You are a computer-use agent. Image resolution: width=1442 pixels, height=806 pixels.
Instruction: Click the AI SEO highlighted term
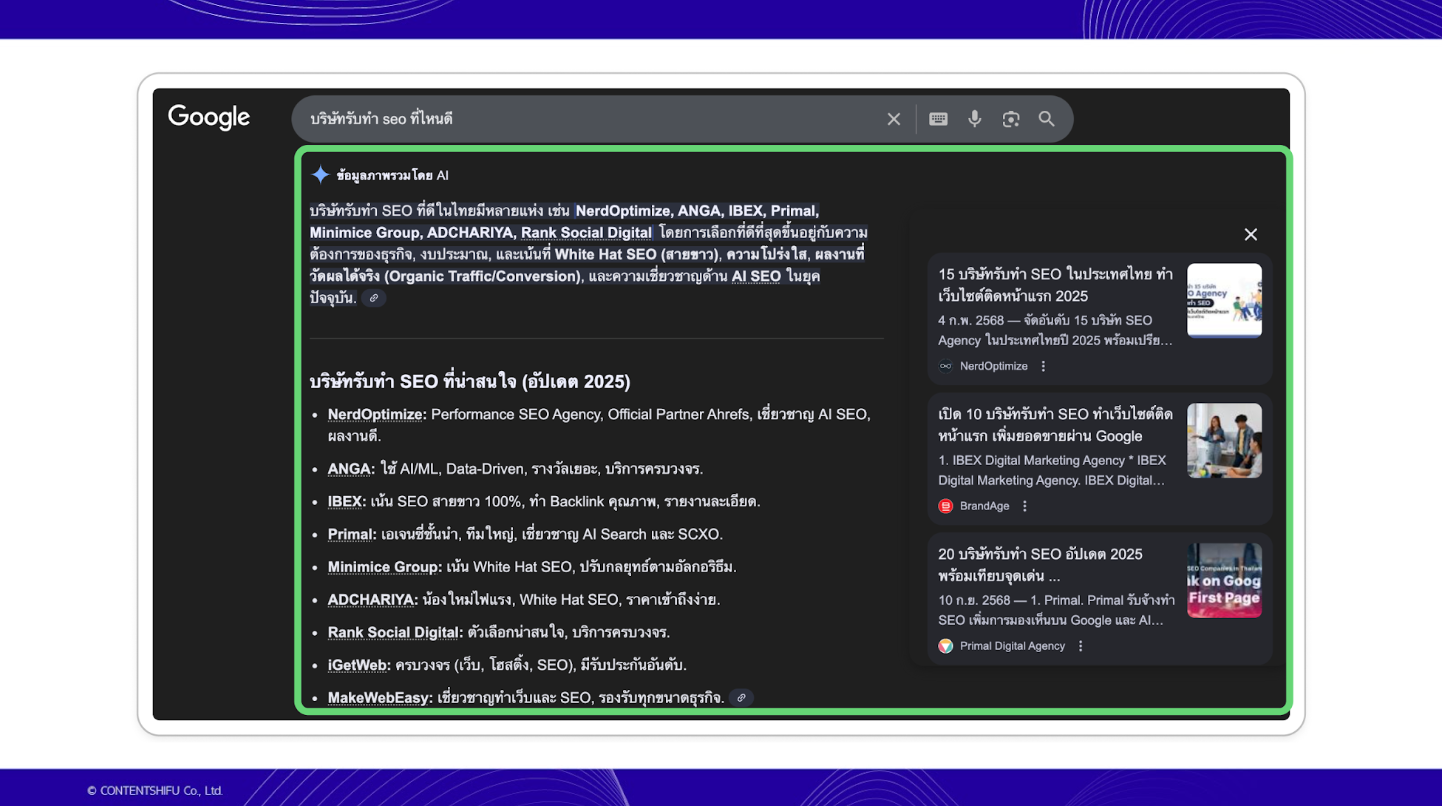(756, 276)
